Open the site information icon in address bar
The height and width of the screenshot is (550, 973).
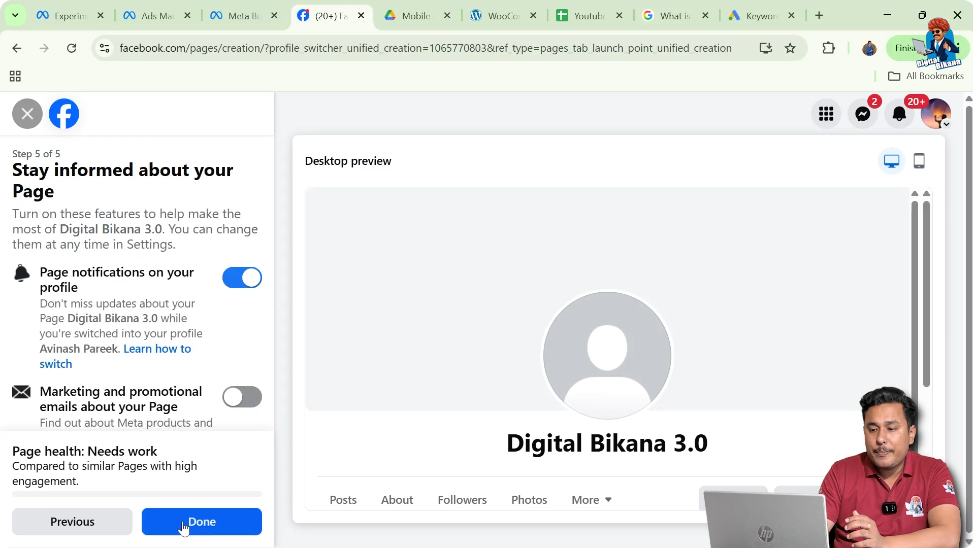point(105,48)
